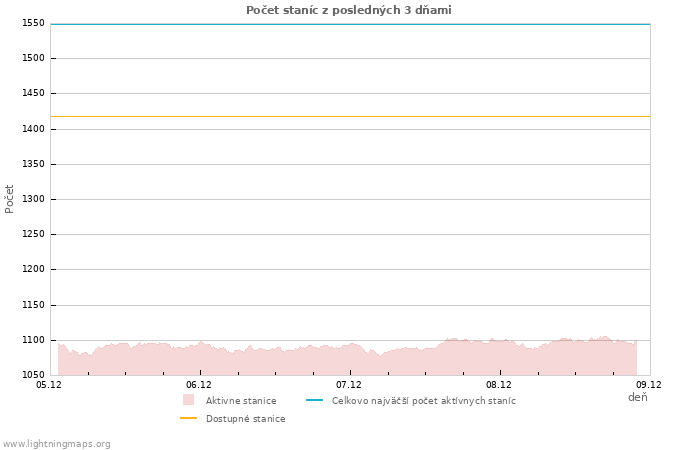The height and width of the screenshot is (450, 700).
Task: Click the 1100 y-axis tick value
Action: click(x=33, y=340)
